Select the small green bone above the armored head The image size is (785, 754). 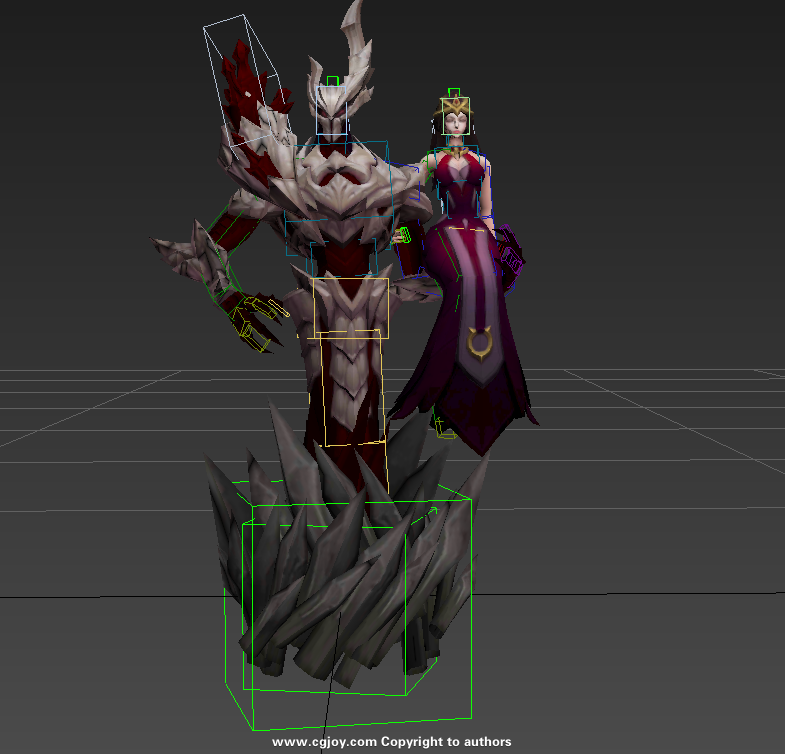[332, 80]
